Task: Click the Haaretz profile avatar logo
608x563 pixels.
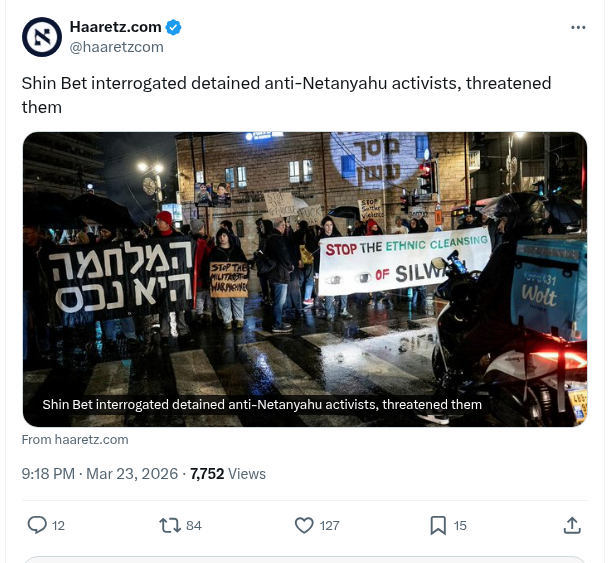Action: 42,37
